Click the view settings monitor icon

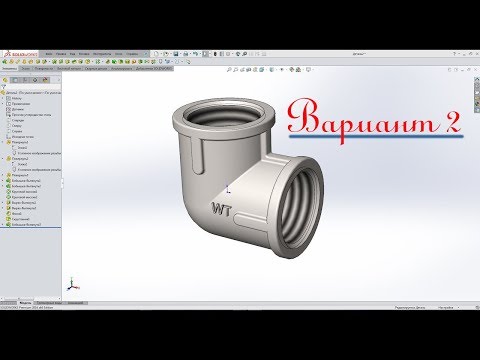(308, 70)
